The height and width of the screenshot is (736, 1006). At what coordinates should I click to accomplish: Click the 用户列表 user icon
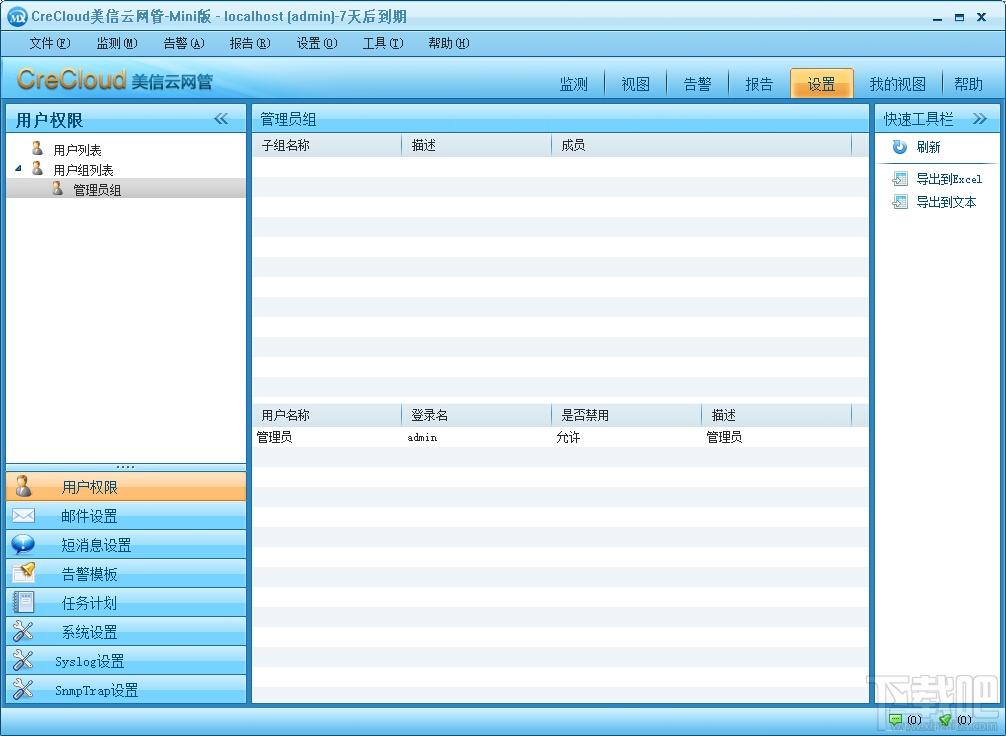click(x=38, y=148)
